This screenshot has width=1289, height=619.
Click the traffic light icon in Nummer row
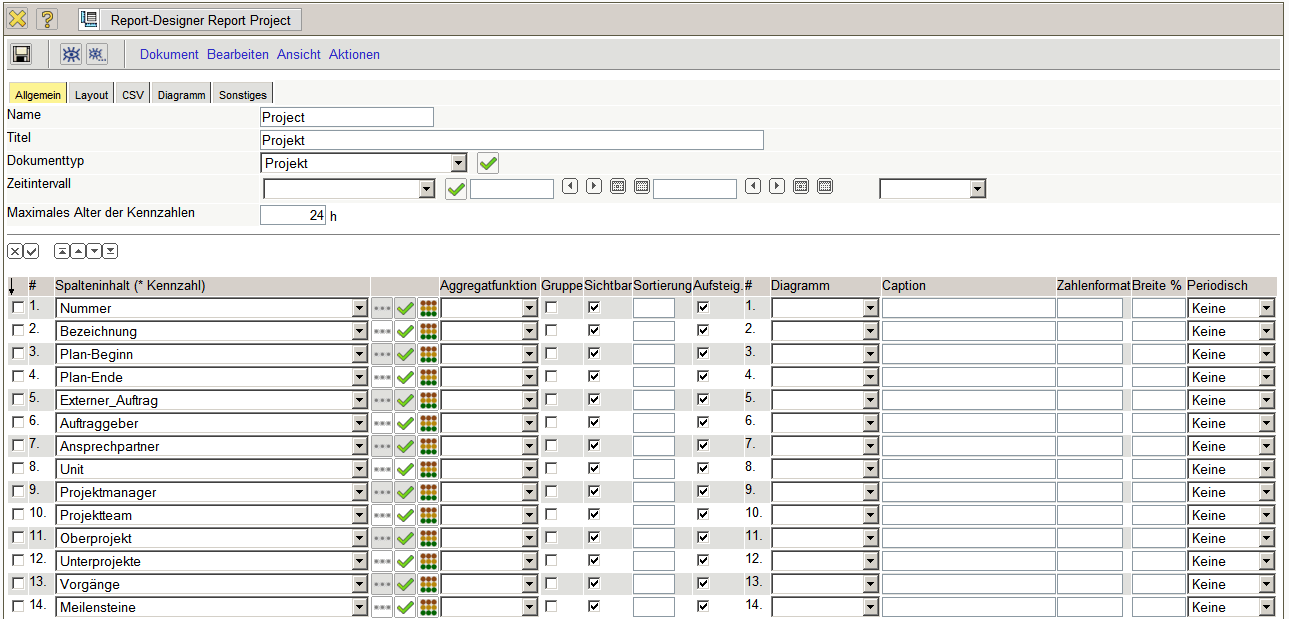pyautogui.click(x=429, y=309)
